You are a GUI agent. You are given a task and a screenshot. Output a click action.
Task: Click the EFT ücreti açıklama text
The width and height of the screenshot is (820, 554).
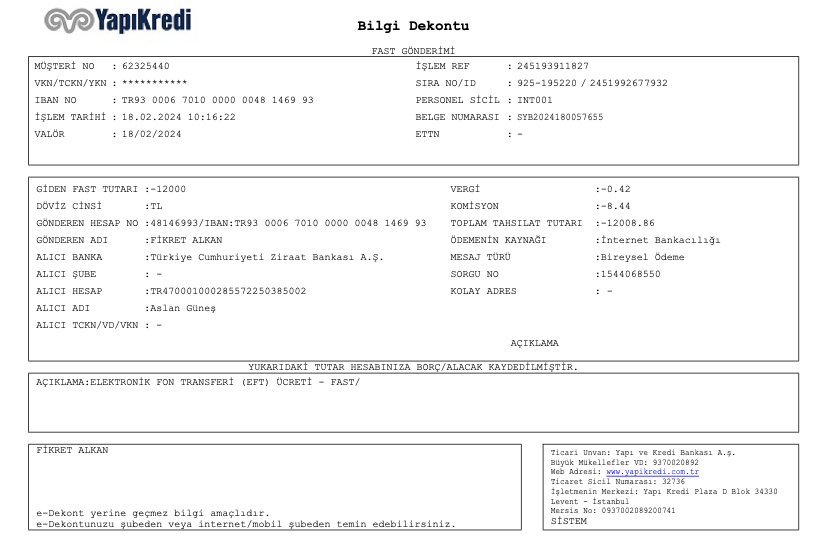[x=197, y=383]
